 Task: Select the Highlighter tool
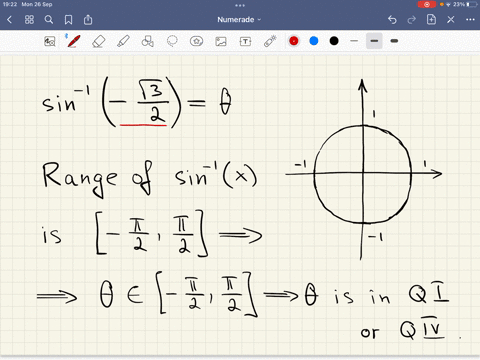tap(123, 41)
